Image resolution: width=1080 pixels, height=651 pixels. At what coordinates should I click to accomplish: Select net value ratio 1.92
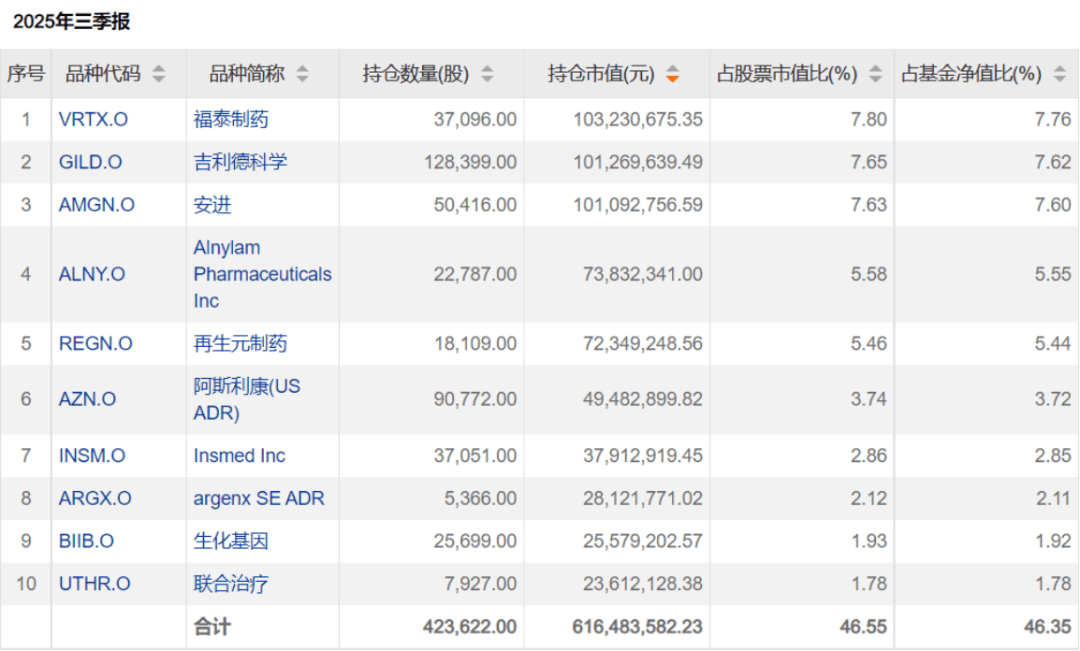click(1054, 541)
